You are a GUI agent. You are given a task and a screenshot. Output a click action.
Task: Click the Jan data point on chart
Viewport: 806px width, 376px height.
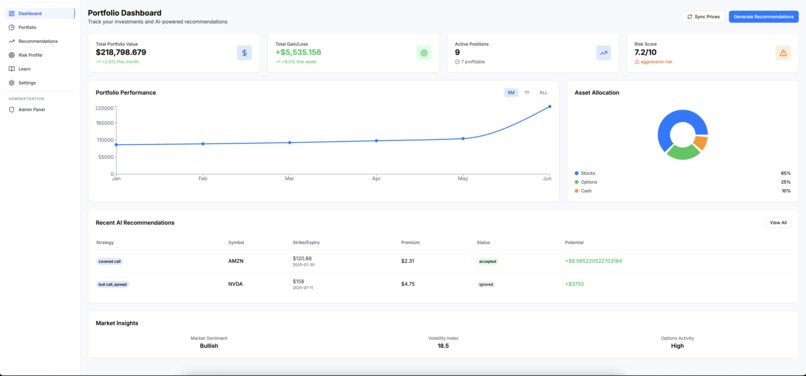(x=116, y=145)
